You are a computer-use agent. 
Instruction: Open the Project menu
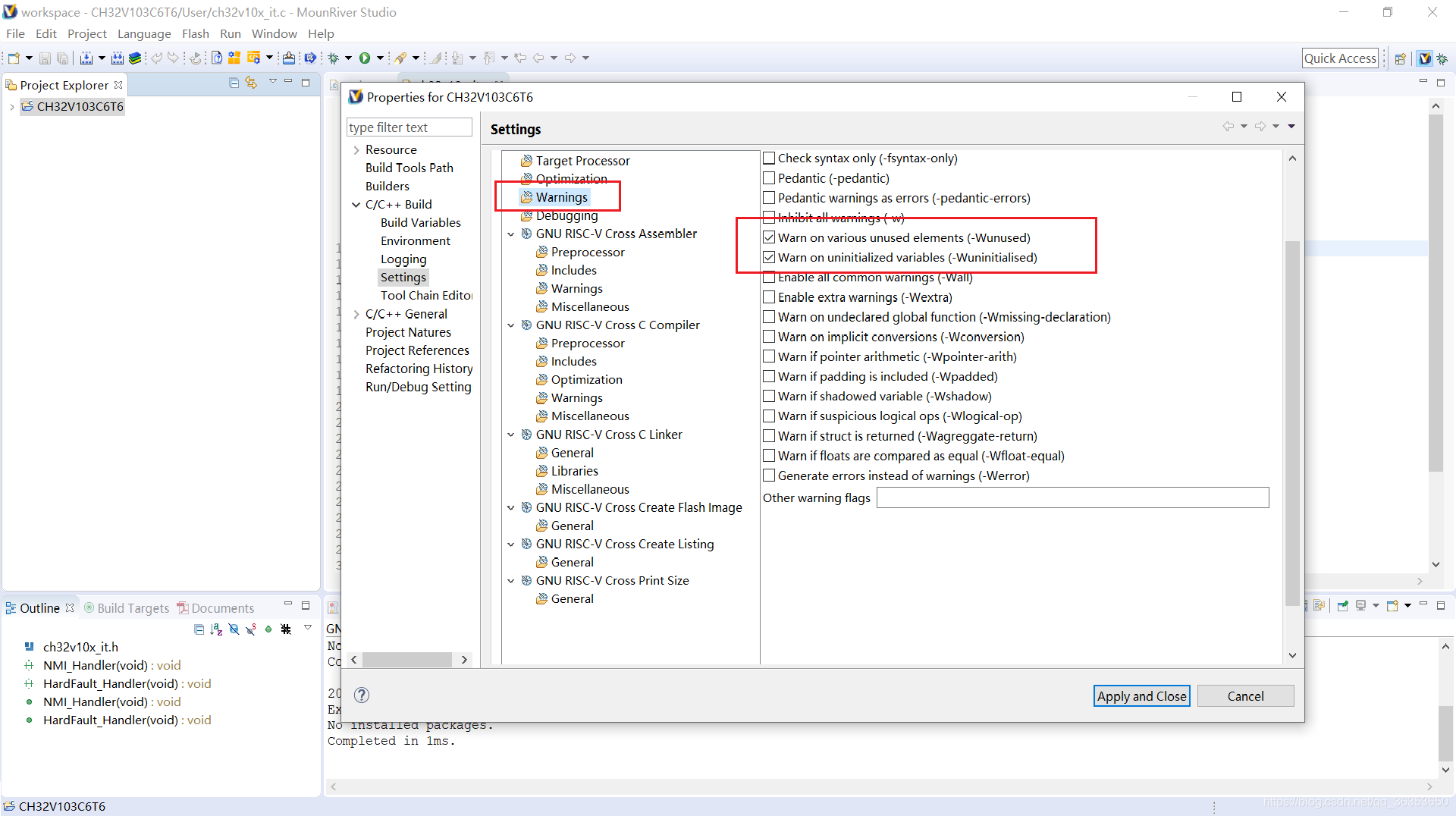[86, 33]
